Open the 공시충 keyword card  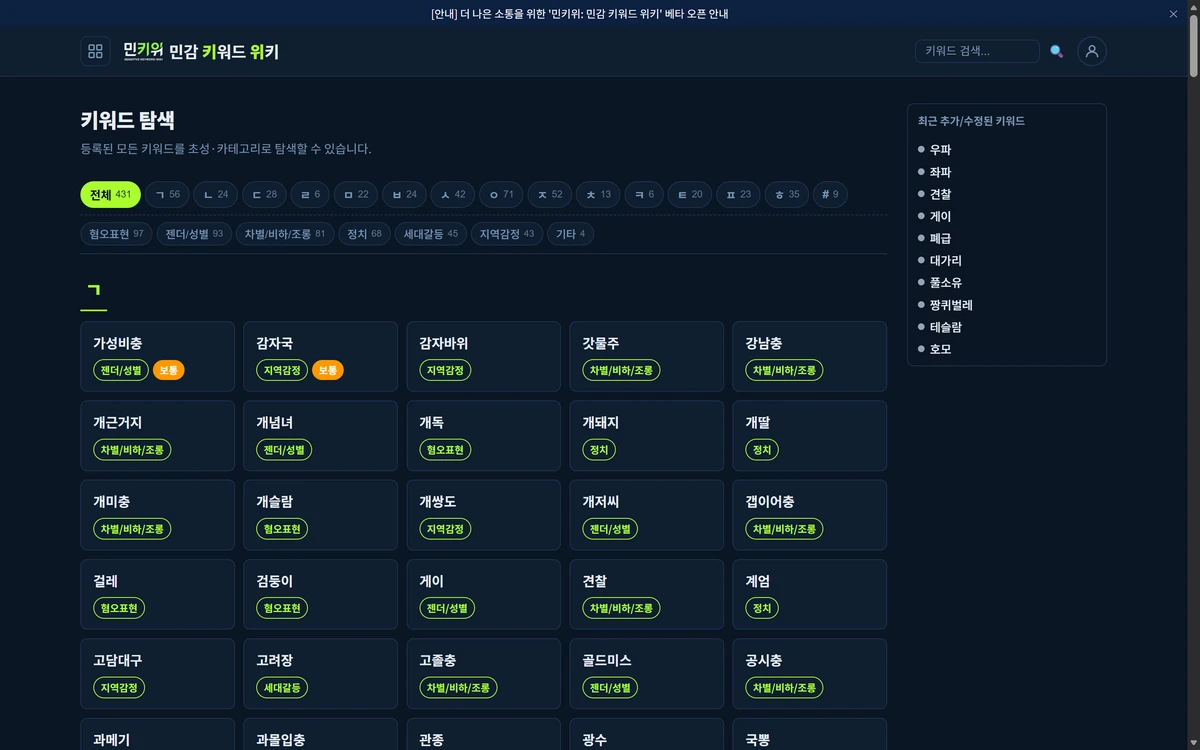point(809,674)
